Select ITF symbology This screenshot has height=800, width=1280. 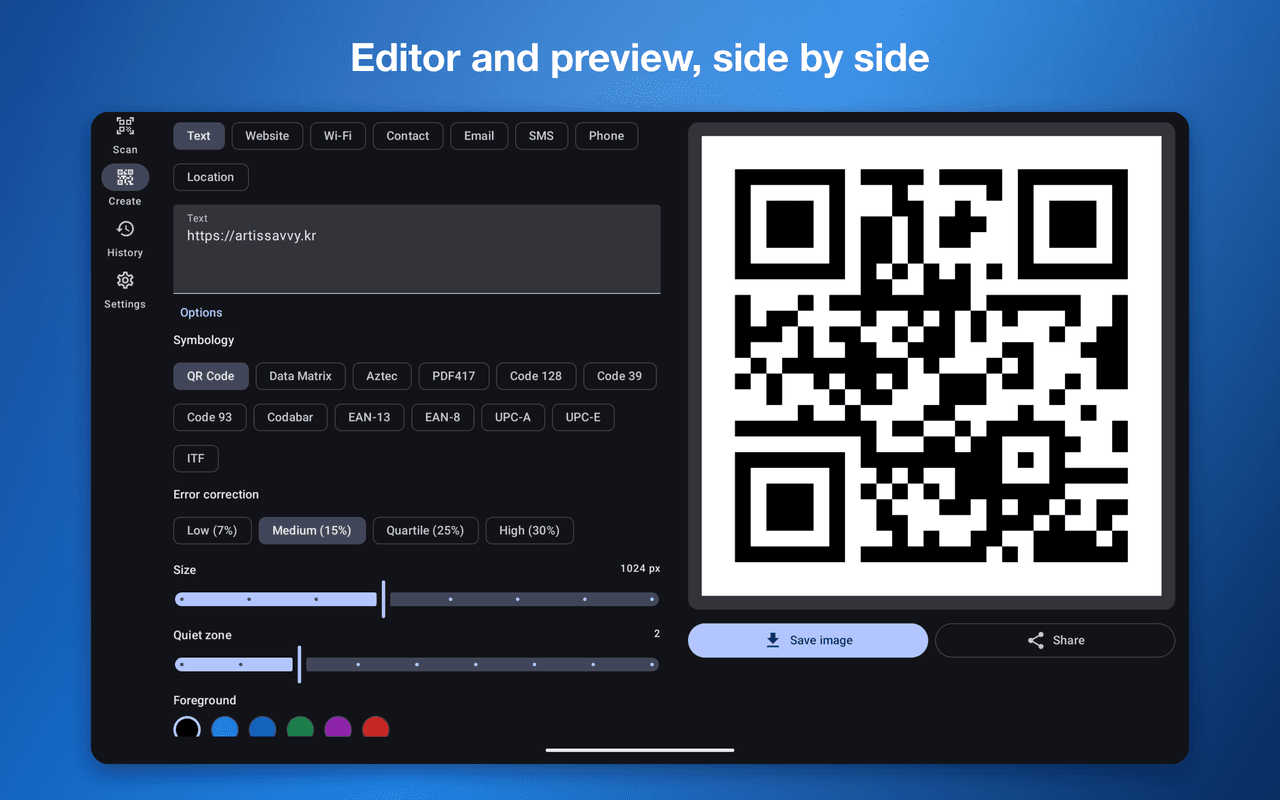[196, 458]
